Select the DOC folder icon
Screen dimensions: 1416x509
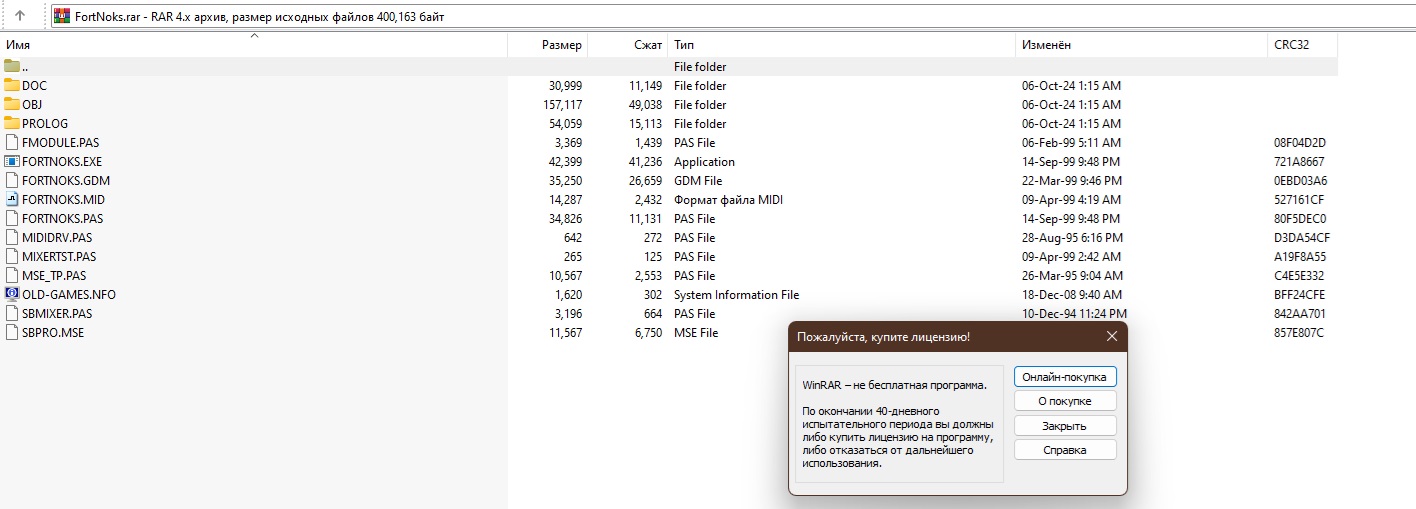[x=12, y=86]
